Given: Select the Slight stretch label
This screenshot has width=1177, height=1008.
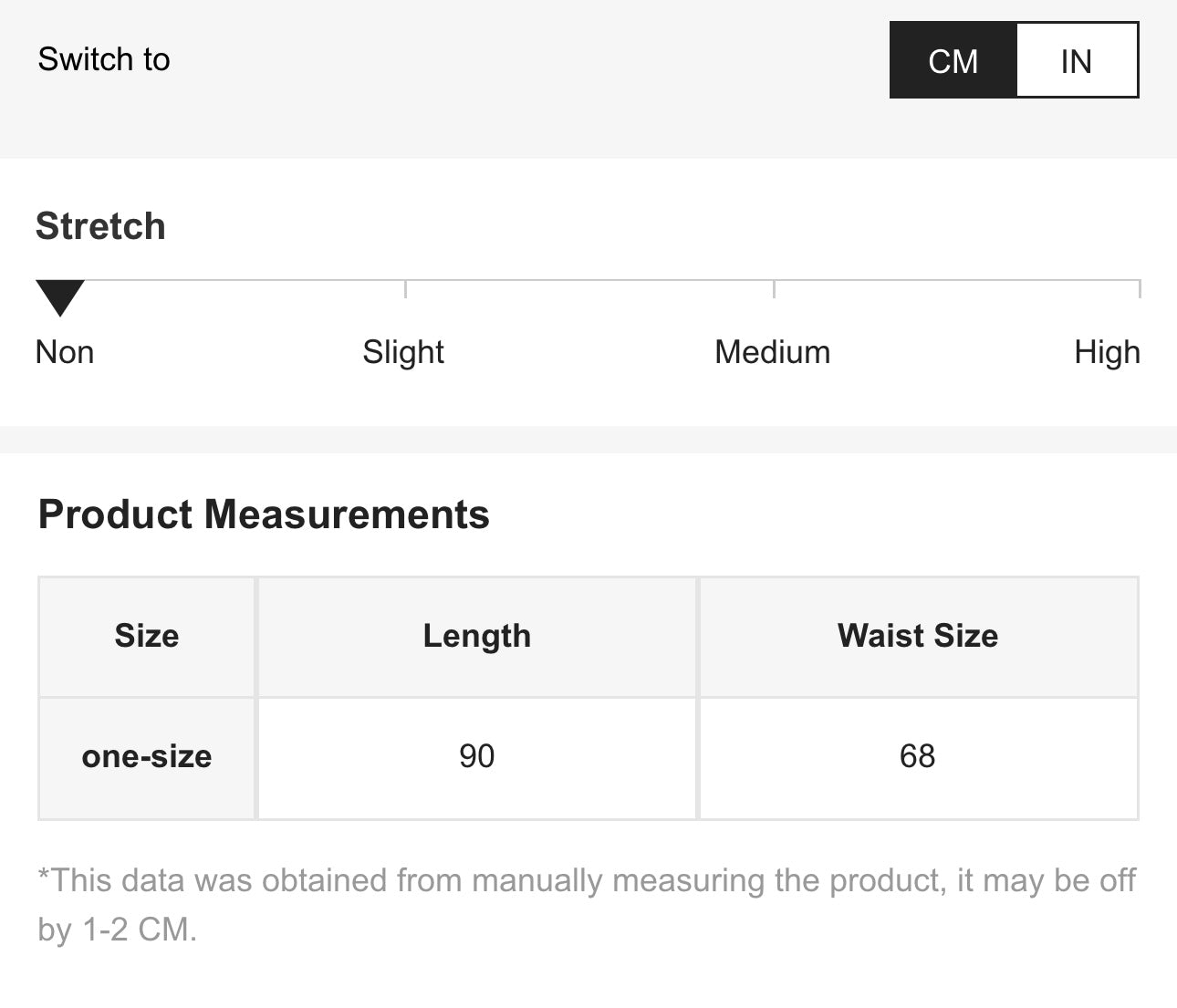Looking at the screenshot, I should (x=403, y=352).
